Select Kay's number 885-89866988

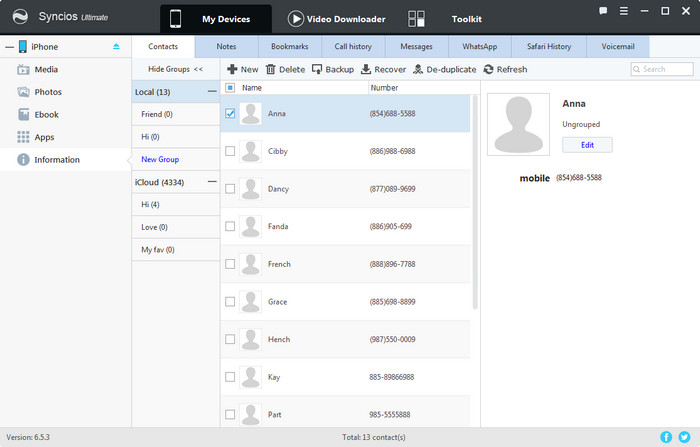392,377
